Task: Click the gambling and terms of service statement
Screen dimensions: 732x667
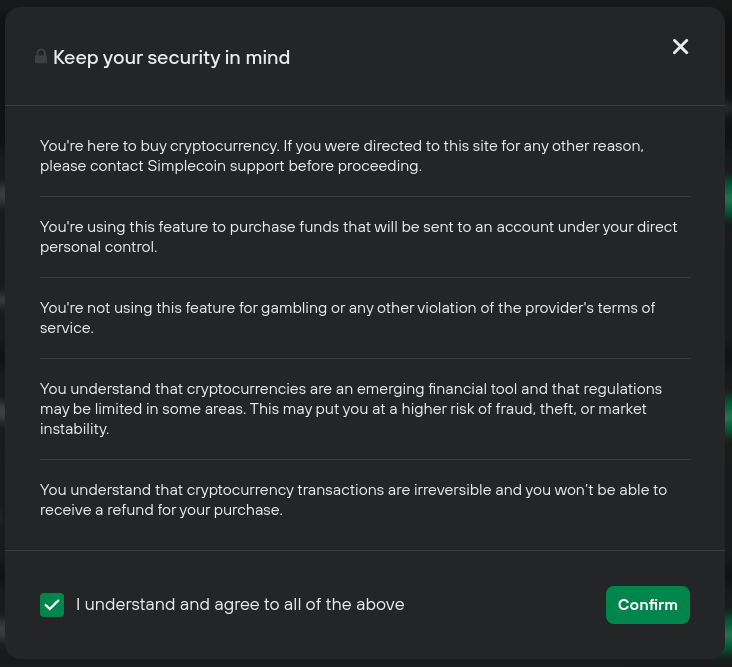Action: (347, 318)
